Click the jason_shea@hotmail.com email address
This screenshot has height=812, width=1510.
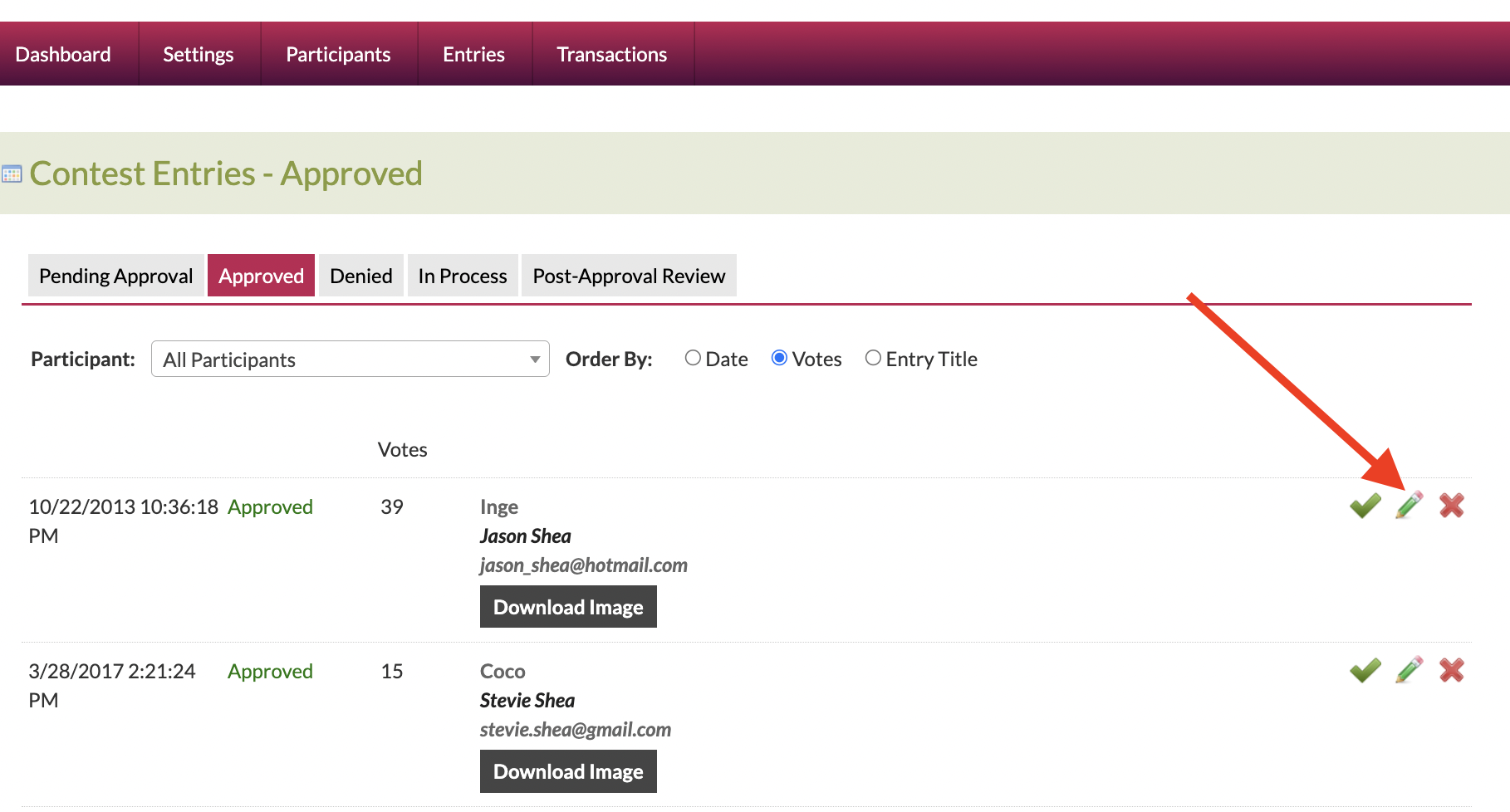point(583,565)
